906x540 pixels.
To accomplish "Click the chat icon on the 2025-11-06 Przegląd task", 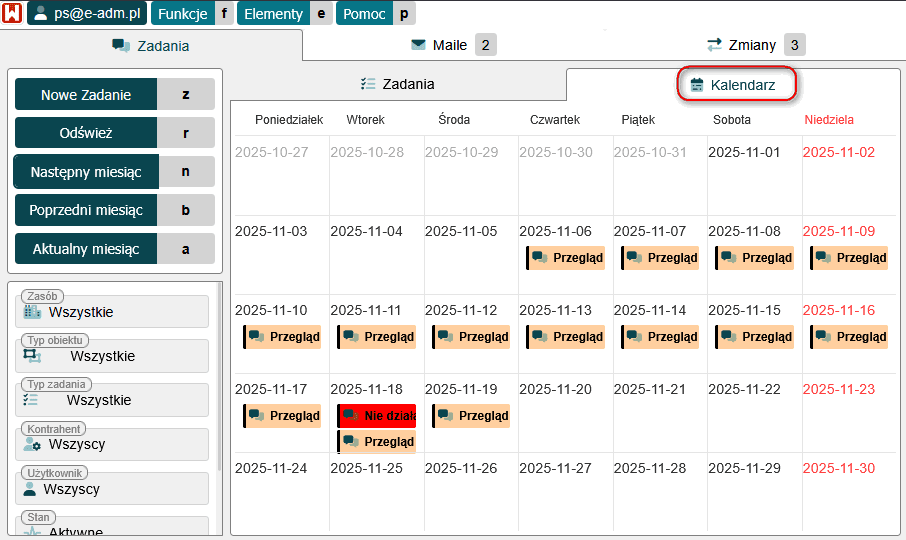I will click(540, 258).
